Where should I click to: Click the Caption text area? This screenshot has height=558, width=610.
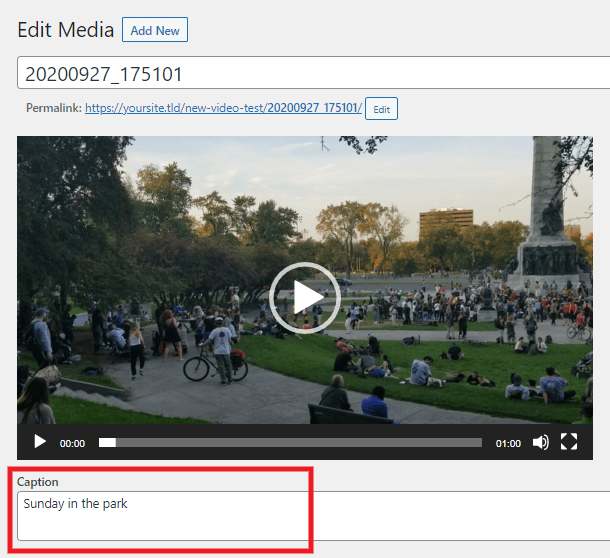tap(314, 516)
